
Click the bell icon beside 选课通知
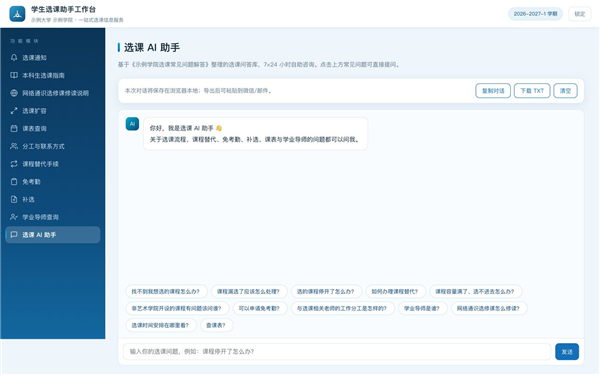pos(14,57)
